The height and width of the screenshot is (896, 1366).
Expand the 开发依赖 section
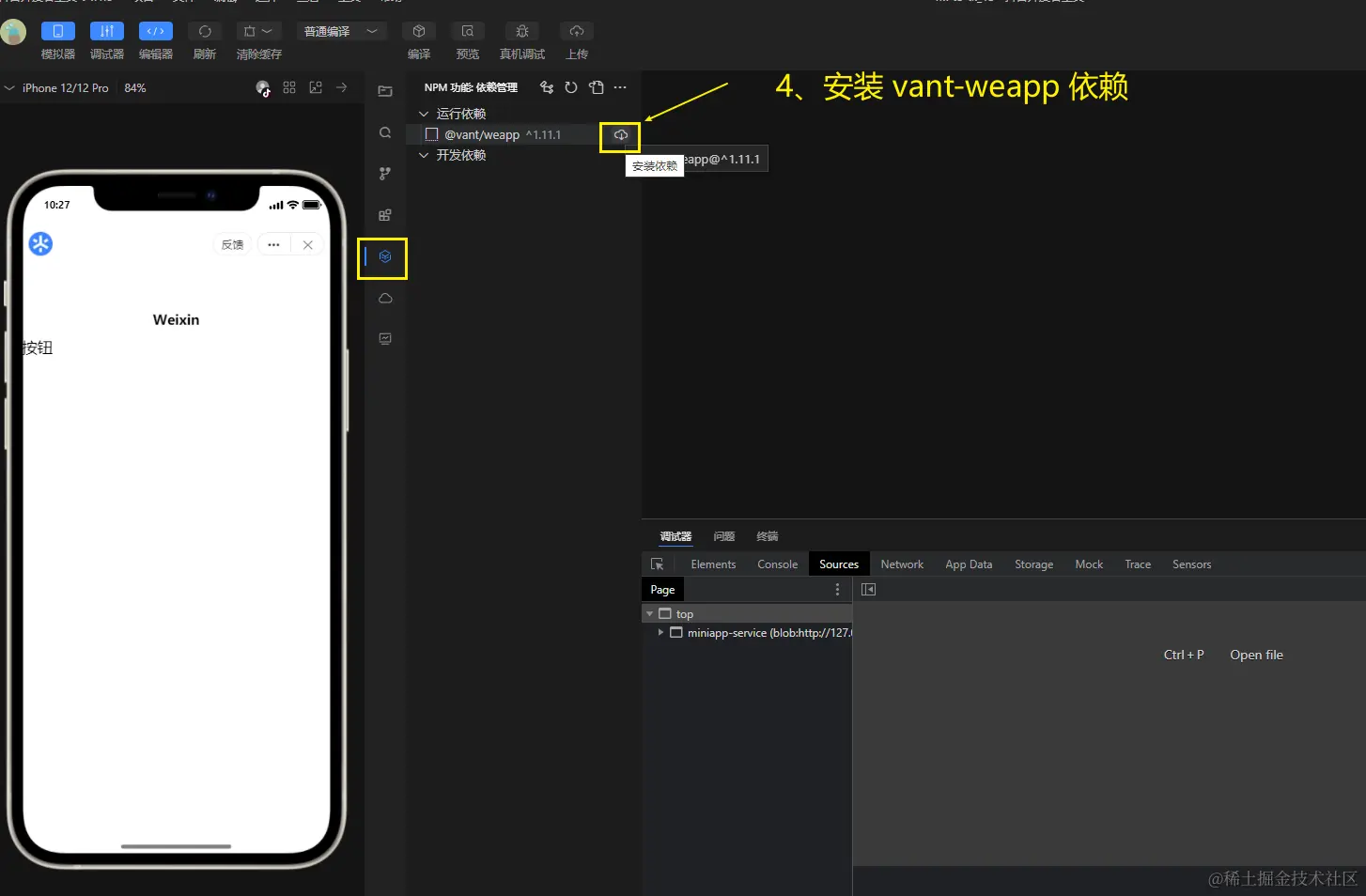(x=424, y=155)
